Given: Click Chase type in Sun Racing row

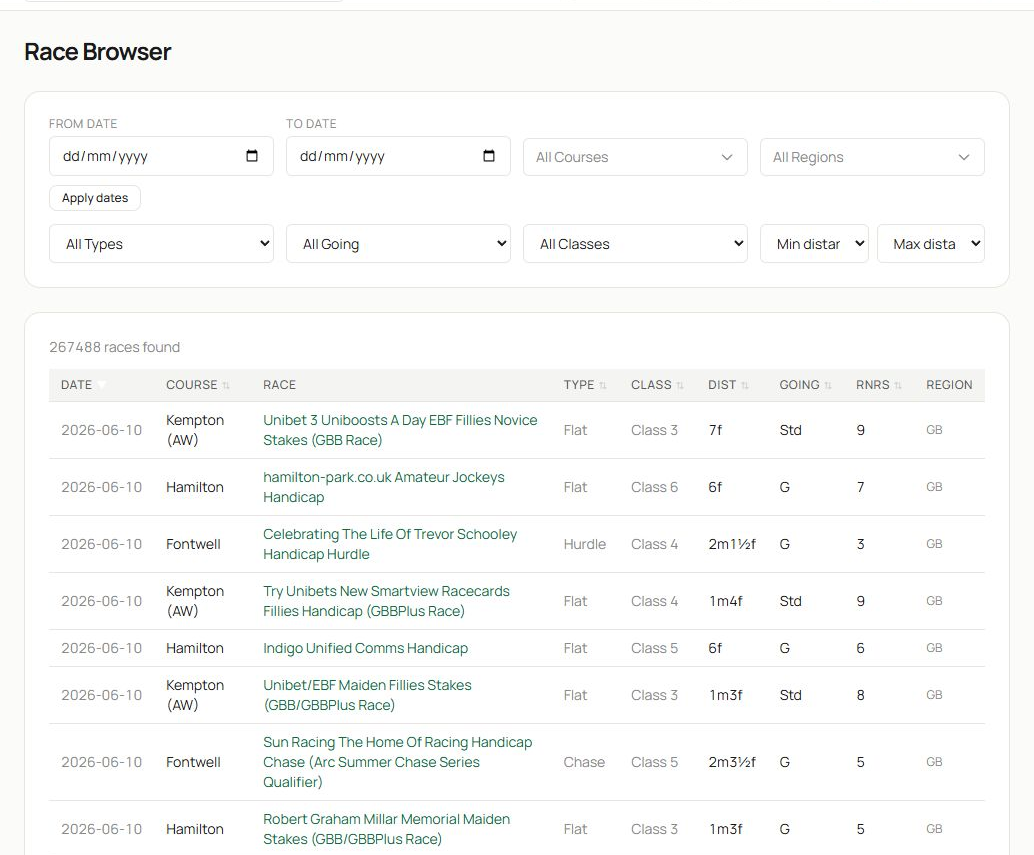Looking at the screenshot, I should coord(584,762).
